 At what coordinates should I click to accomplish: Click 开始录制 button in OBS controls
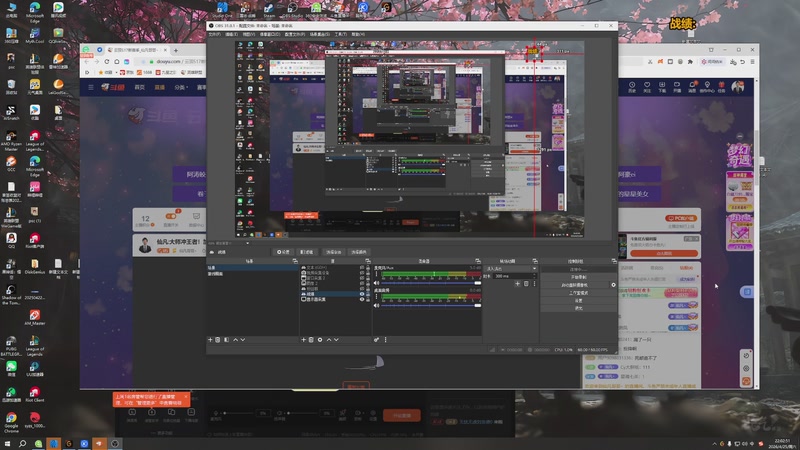(578, 277)
